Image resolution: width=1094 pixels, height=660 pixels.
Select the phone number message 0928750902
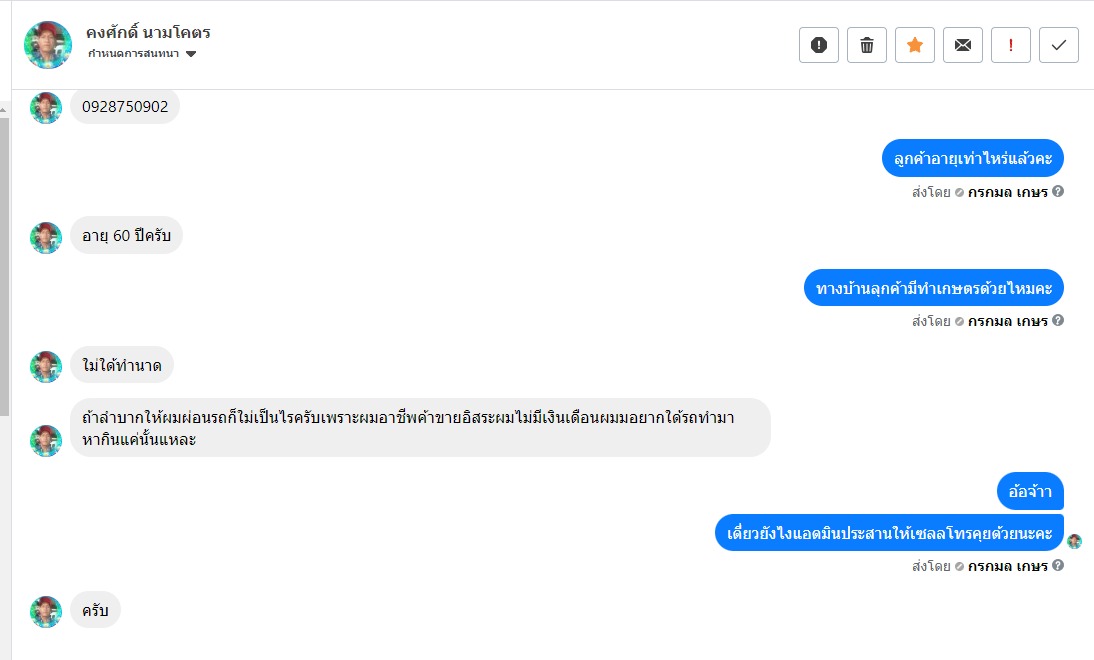[x=125, y=107]
